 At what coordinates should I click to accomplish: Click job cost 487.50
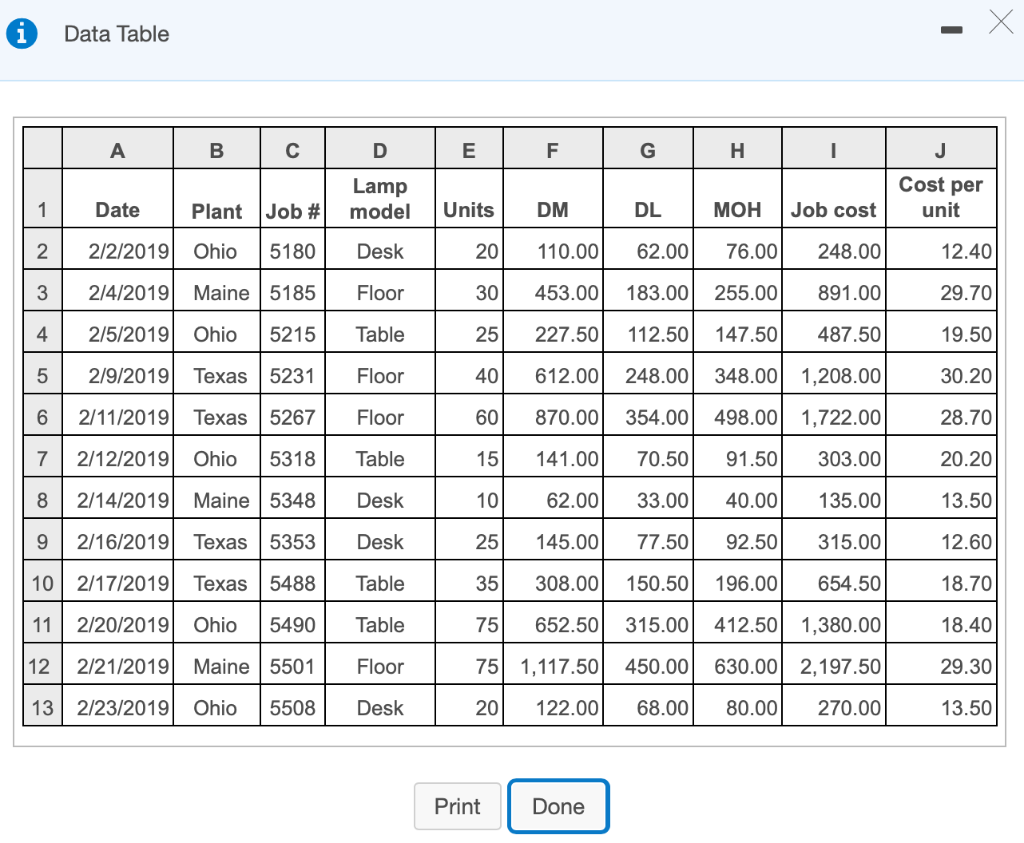click(833, 332)
